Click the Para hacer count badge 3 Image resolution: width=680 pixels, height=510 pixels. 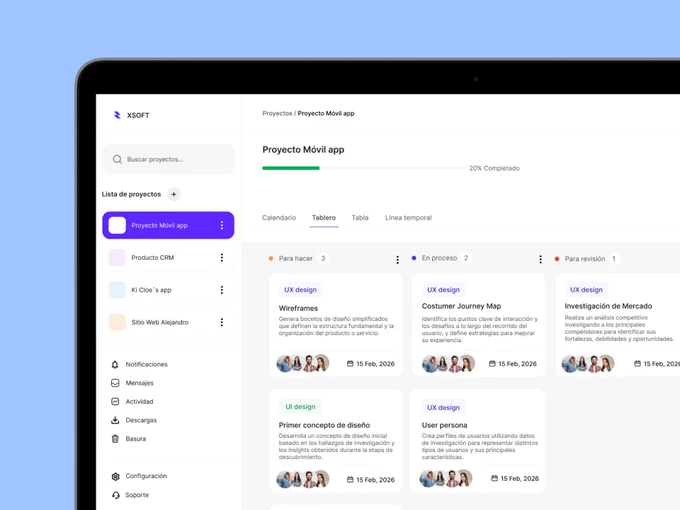point(323,258)
